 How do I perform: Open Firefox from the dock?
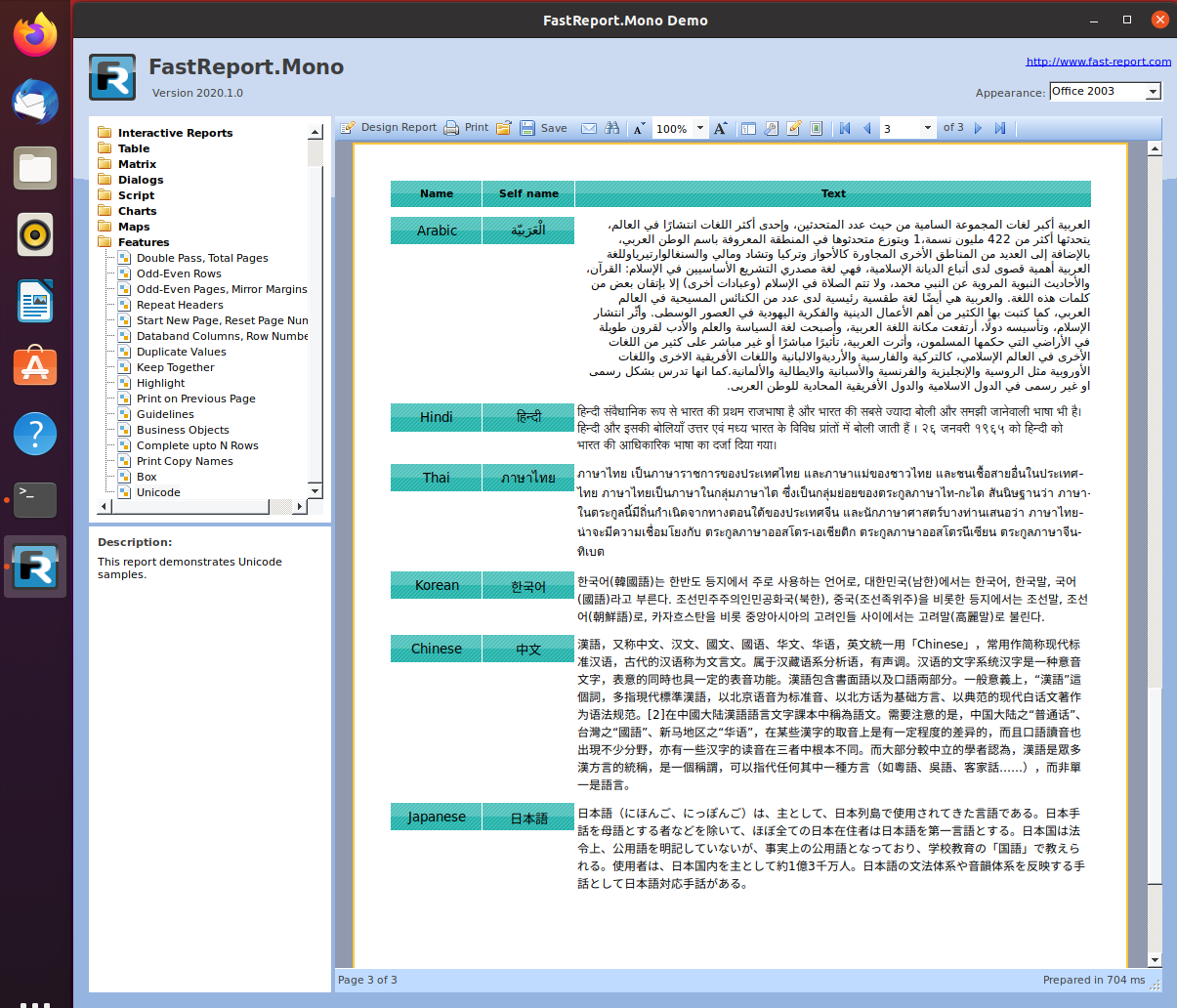coord(35,35)
